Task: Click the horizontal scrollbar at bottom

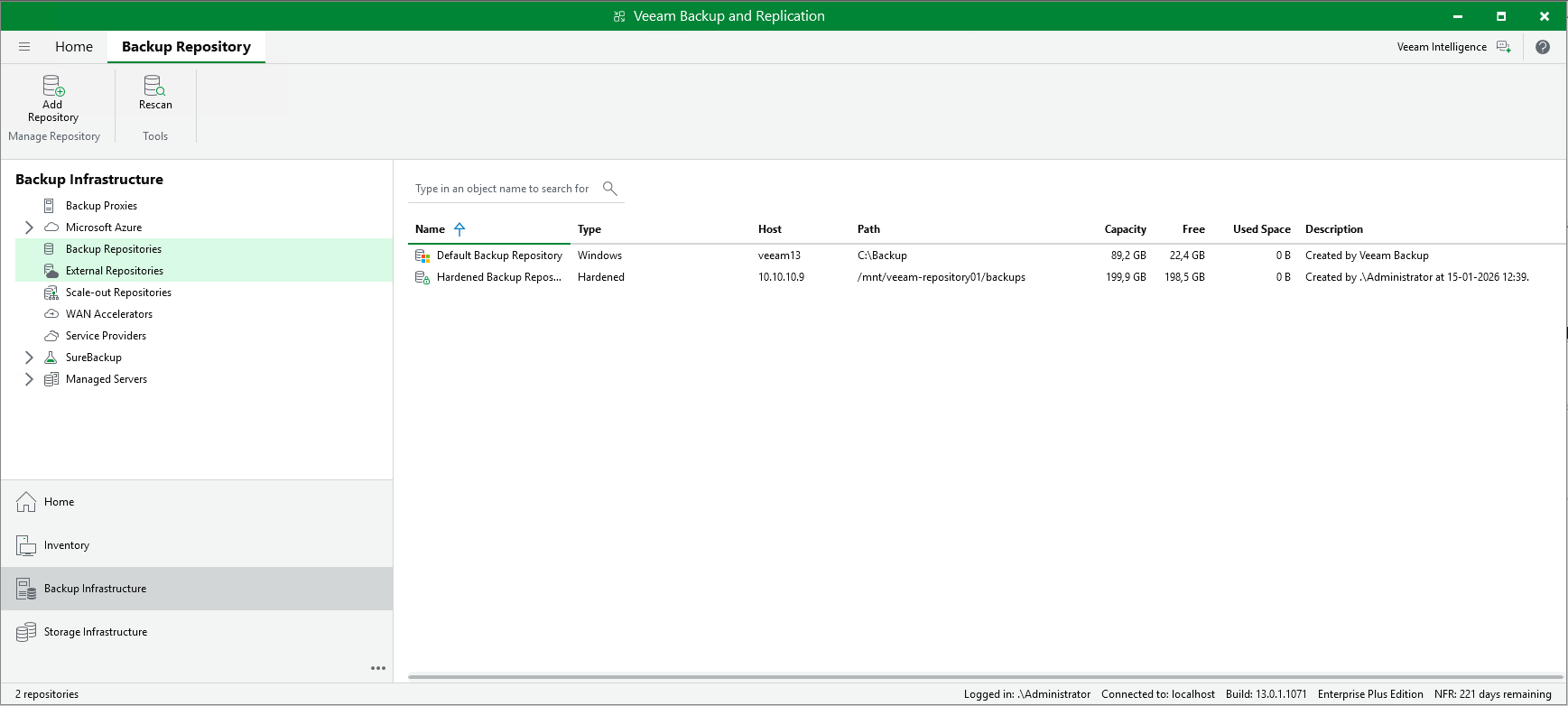Action: [x=985, y=676]
